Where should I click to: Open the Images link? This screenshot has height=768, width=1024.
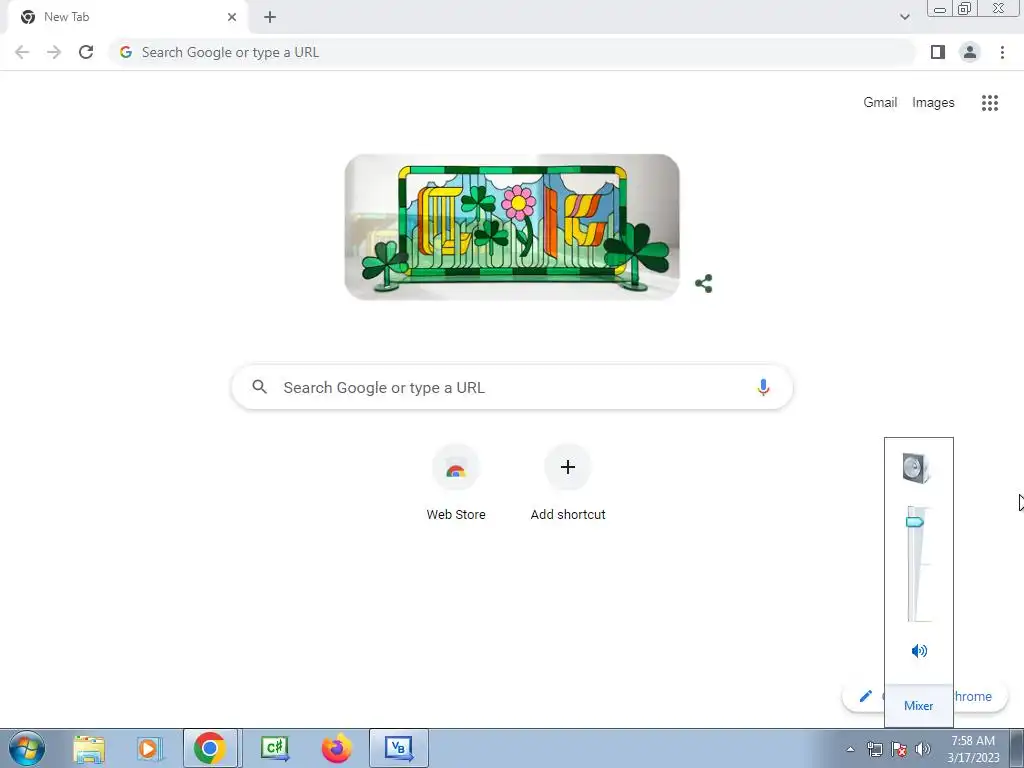pyautogui.click(x=933, y=103)
